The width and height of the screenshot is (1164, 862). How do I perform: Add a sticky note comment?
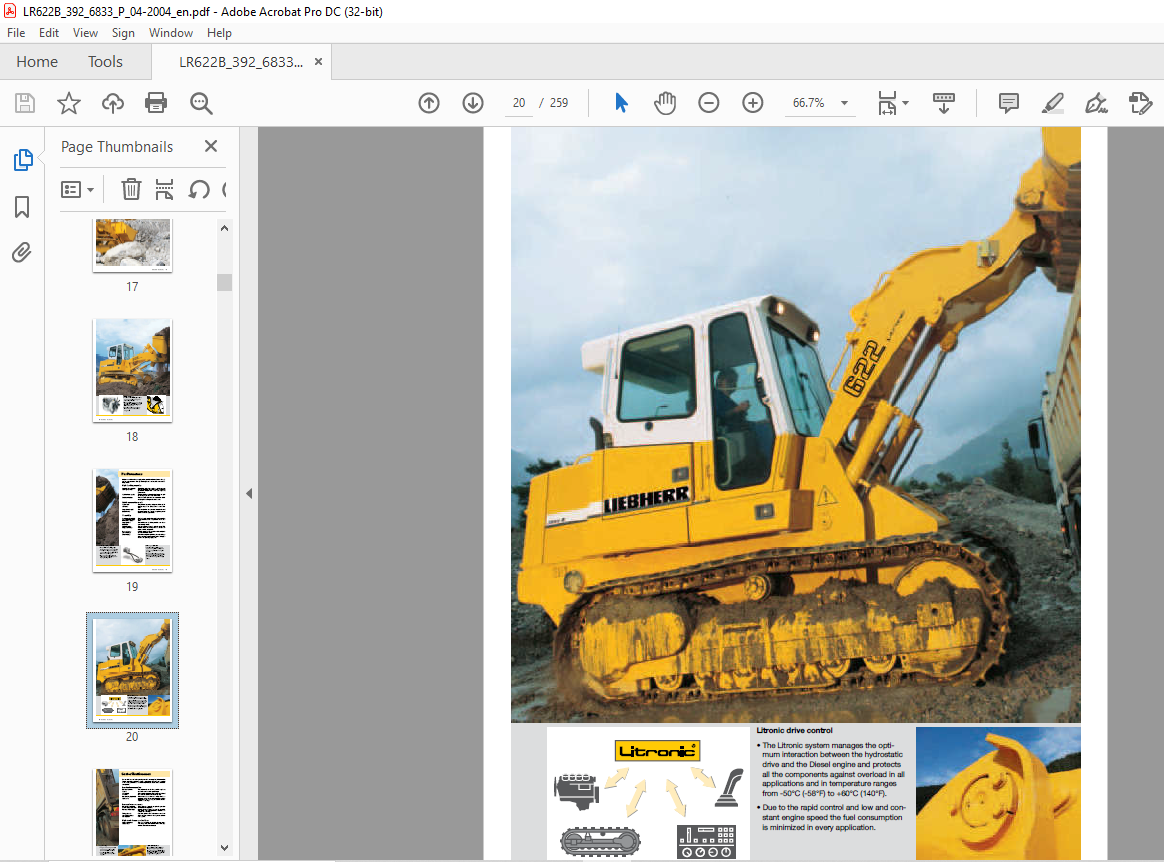coord(1009,102)
